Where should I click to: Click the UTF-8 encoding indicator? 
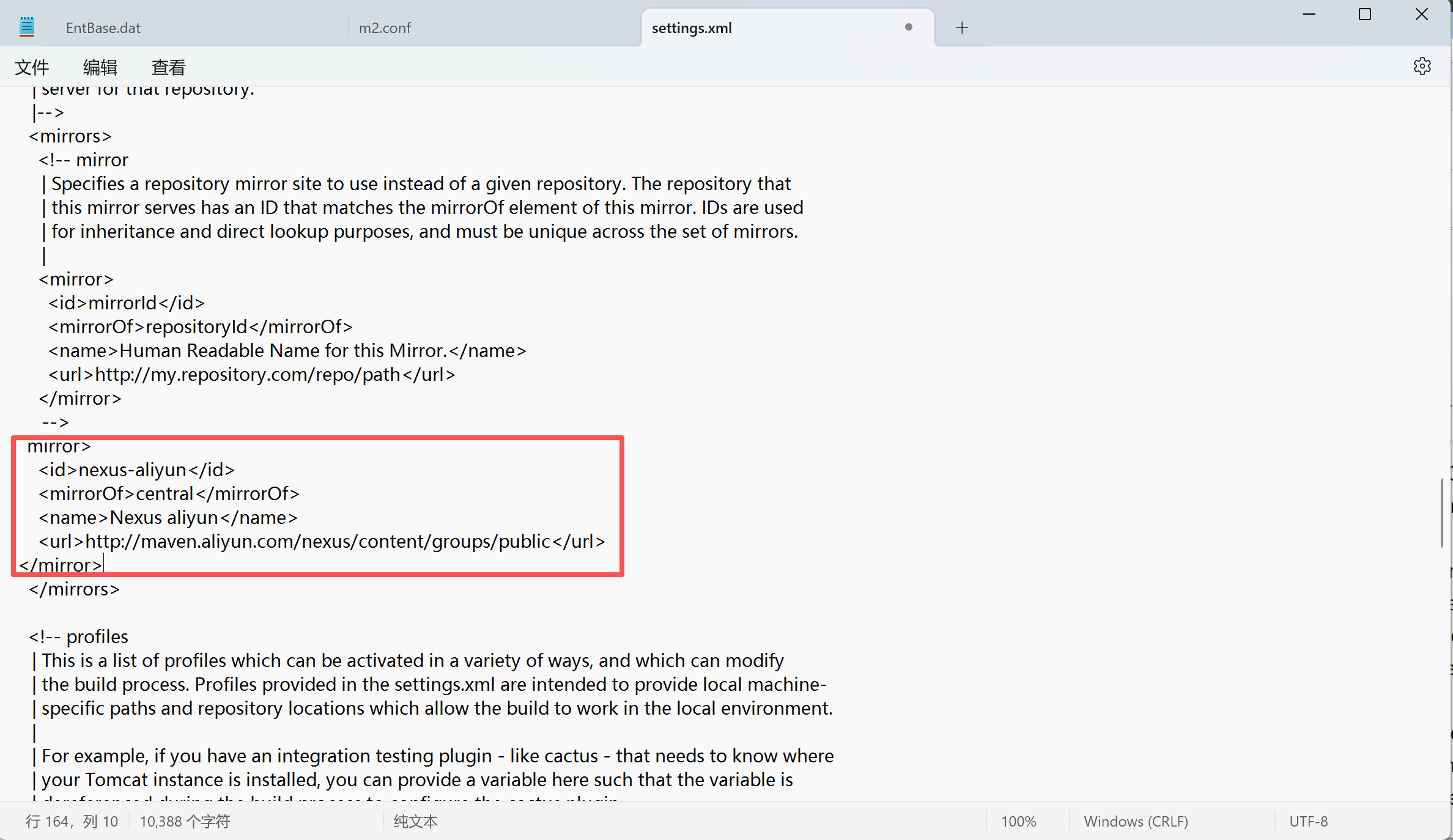[1308, 821]
